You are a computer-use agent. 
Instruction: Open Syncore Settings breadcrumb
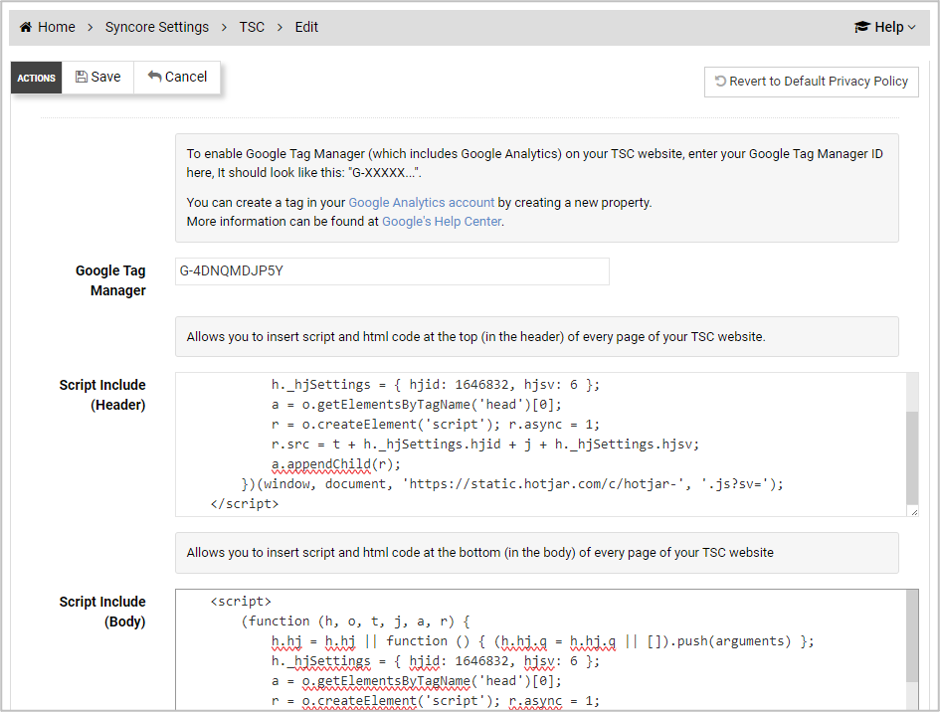coord(157,27)
